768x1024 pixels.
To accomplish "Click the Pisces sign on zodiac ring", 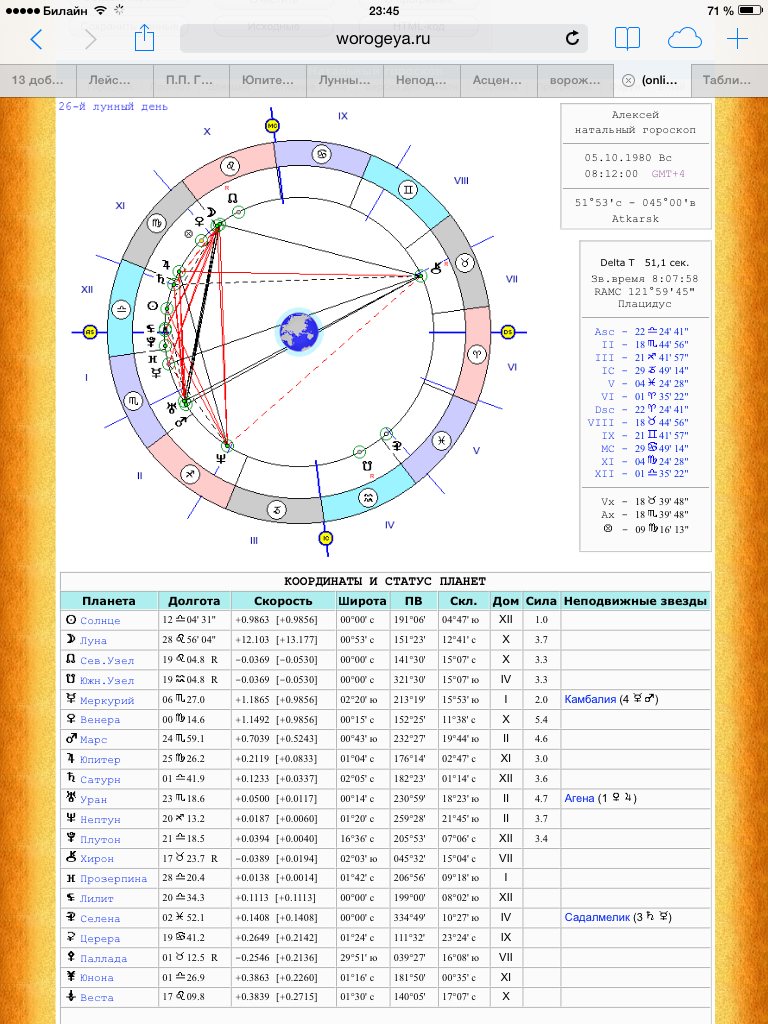I will pyautogui.click(x=442, y=439).
